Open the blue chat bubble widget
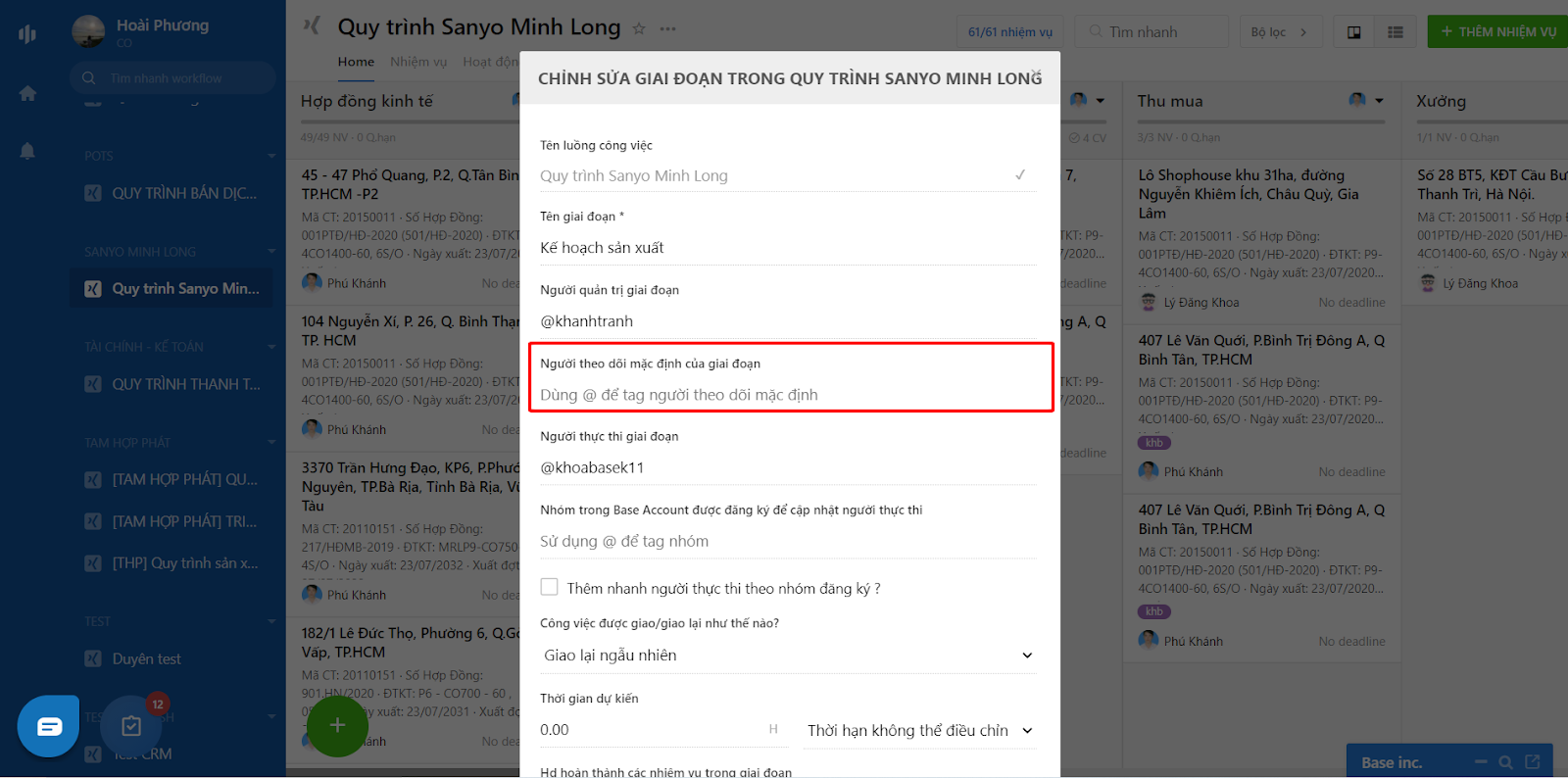The image size is (1568, 778). [49, 726]
